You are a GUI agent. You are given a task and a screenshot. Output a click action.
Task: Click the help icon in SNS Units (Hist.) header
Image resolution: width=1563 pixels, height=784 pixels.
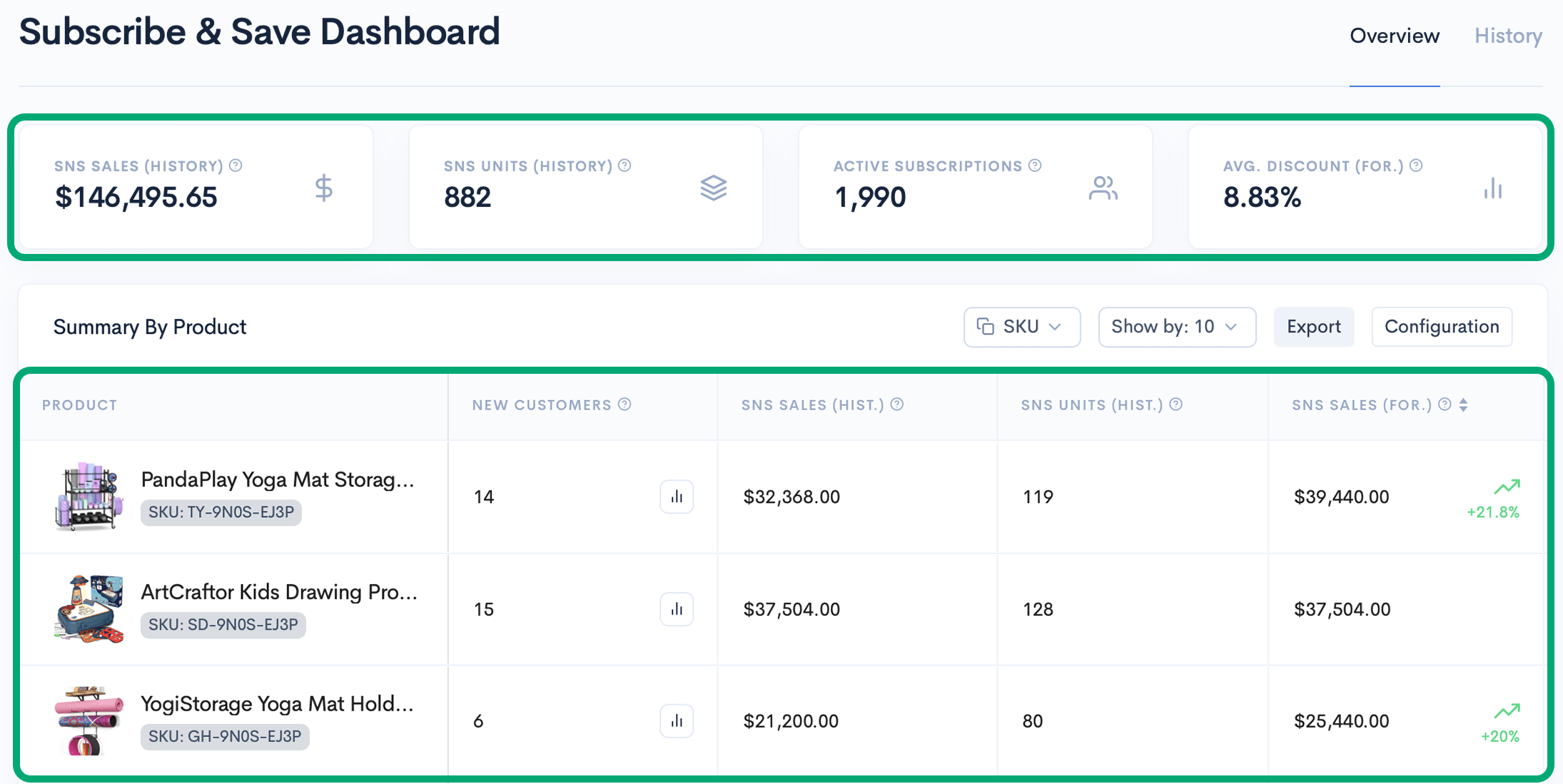click(x=1176, y=404)
